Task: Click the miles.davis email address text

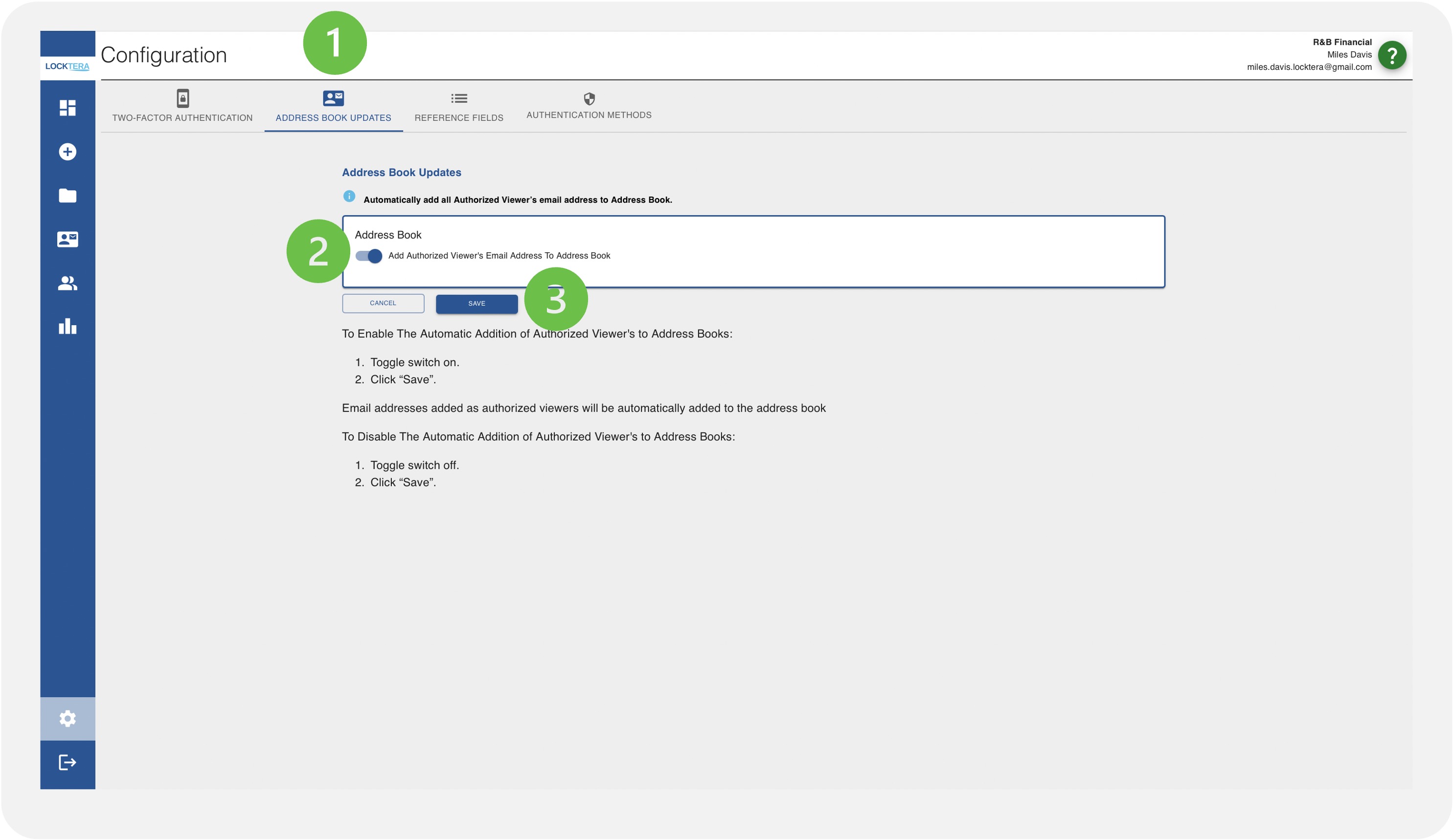Action: coord(1309,67)
